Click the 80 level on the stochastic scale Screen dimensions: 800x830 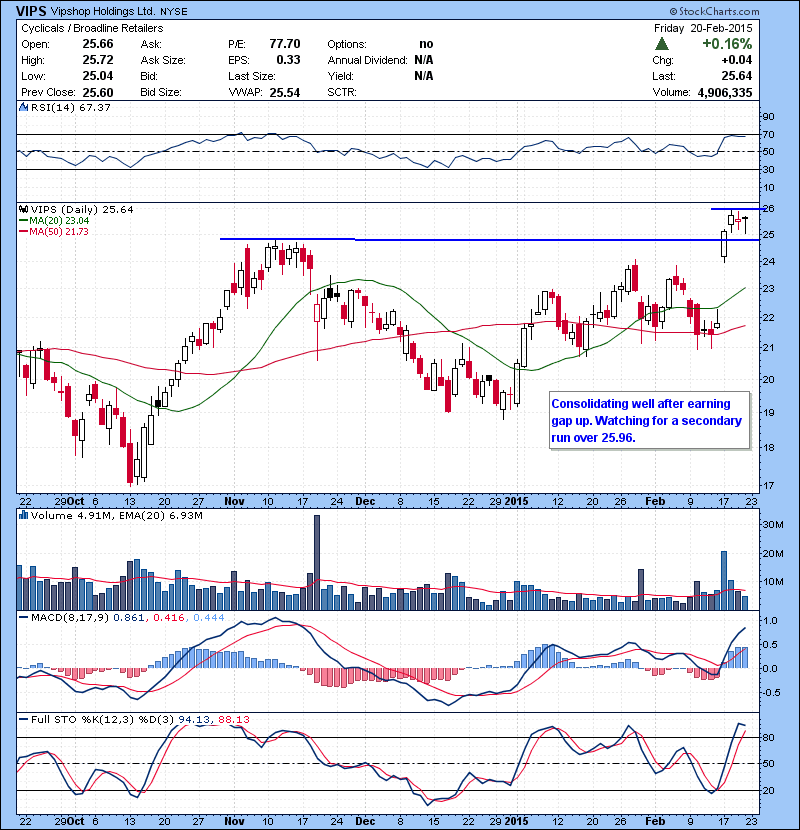click(768, 737)
